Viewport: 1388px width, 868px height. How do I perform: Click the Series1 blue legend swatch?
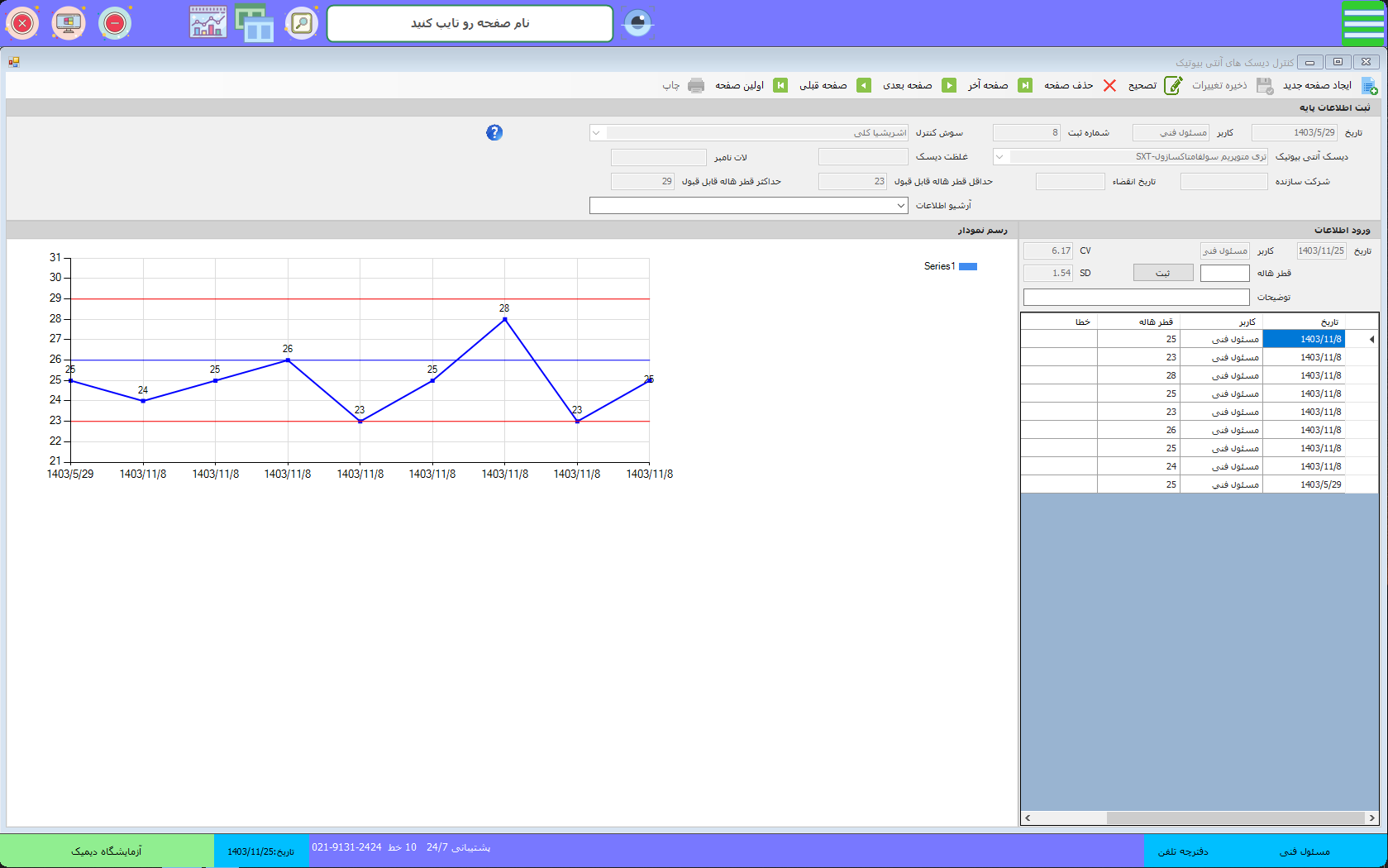tap(967, 266)
